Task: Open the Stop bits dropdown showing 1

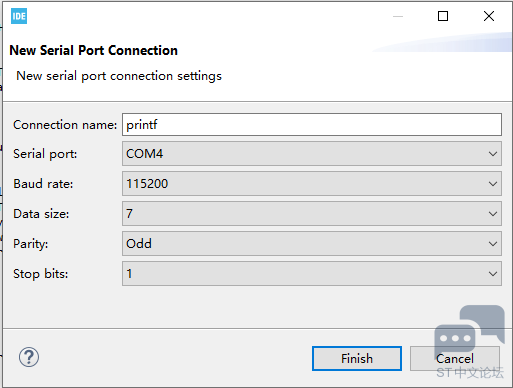Action: pyautogui.click(x=312, y=274)
